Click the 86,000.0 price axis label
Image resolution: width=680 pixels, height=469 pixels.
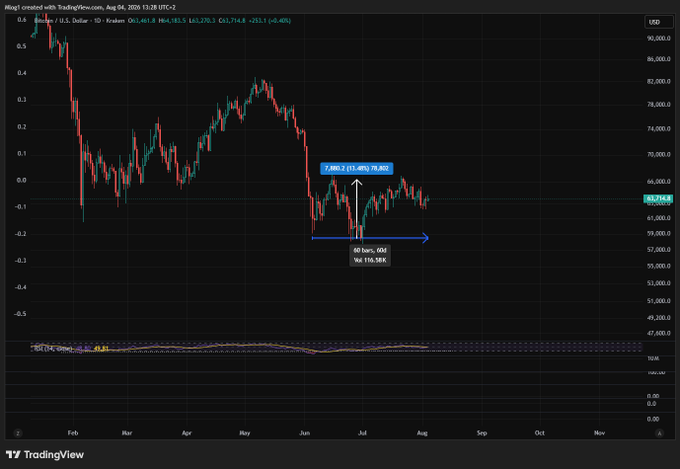pos(658,59)
